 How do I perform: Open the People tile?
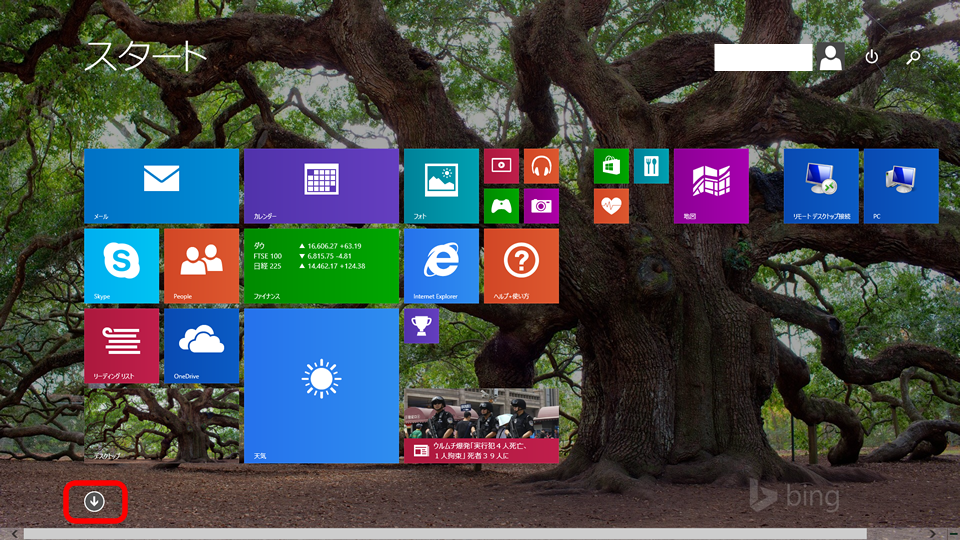click(x=201, y=265)
